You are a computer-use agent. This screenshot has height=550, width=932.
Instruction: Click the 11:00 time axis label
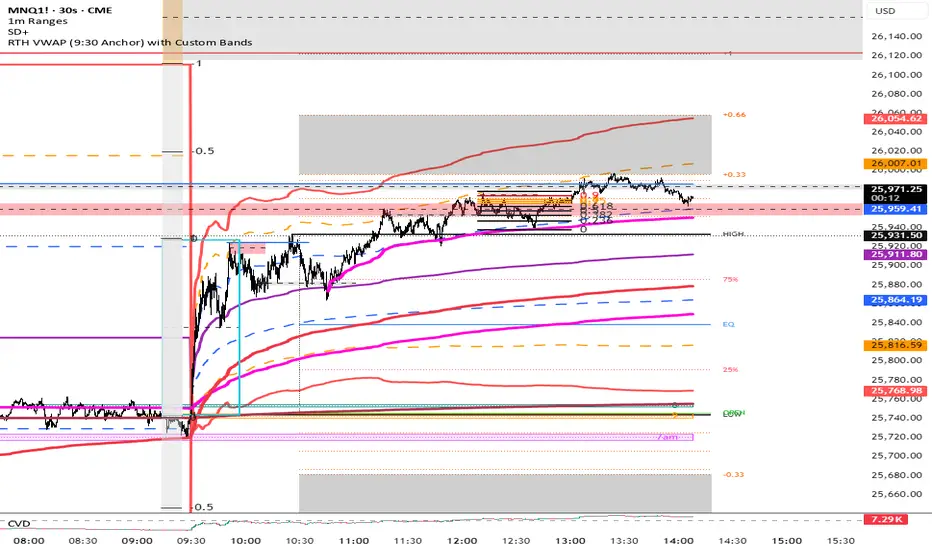354,541
